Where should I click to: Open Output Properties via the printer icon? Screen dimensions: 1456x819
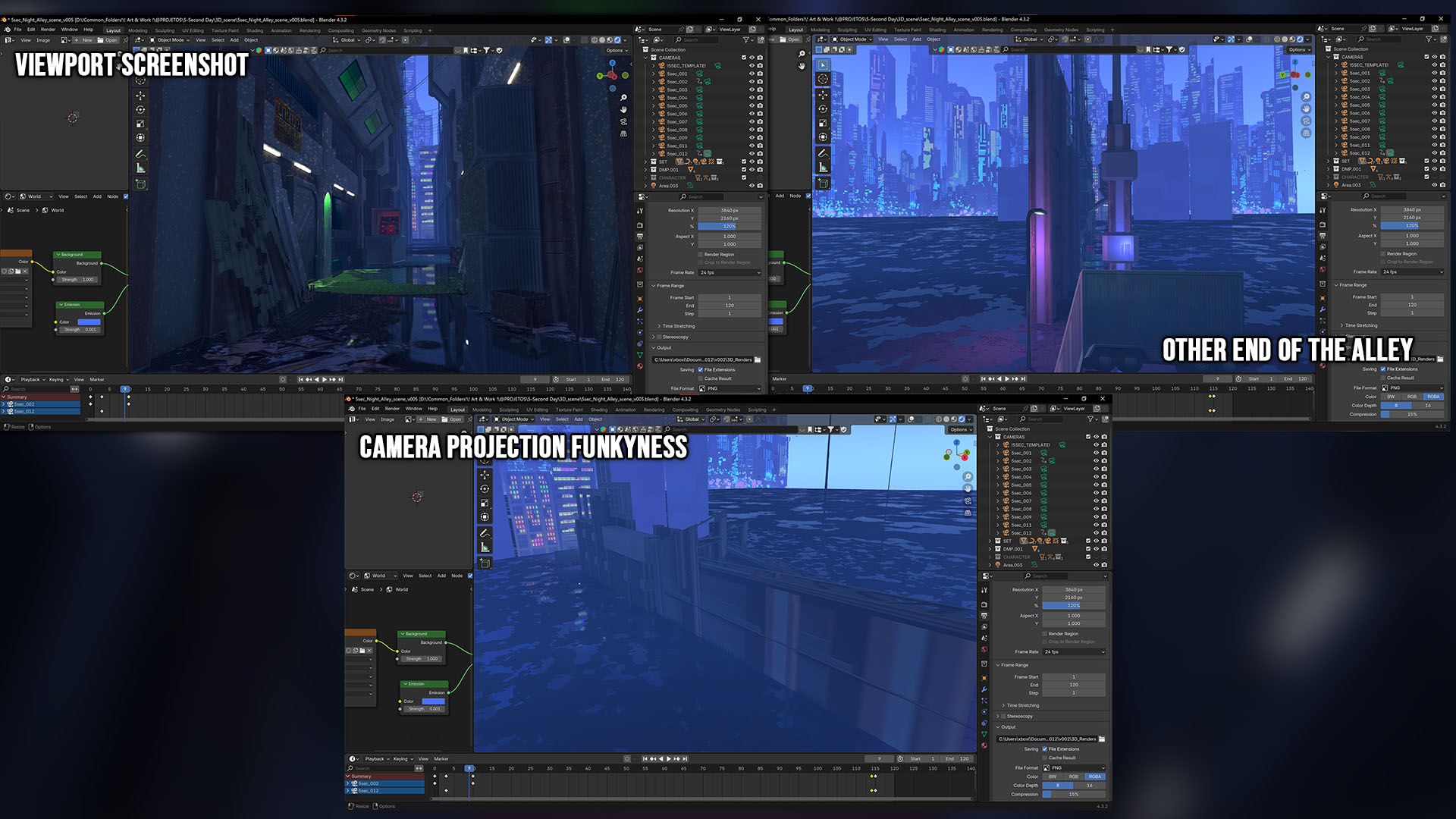coord(640,235)
